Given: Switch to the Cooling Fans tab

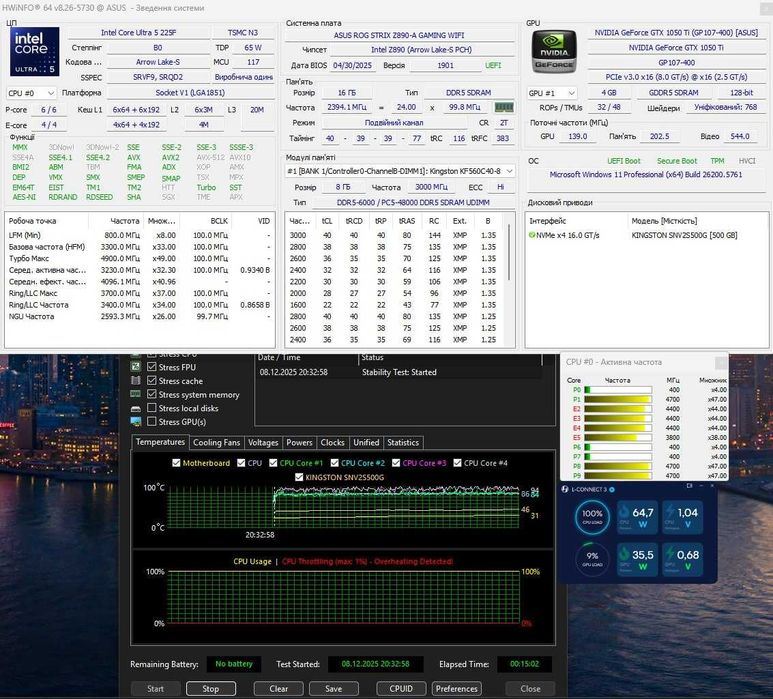Looking at the screenshot, I should tap(216, 442).
